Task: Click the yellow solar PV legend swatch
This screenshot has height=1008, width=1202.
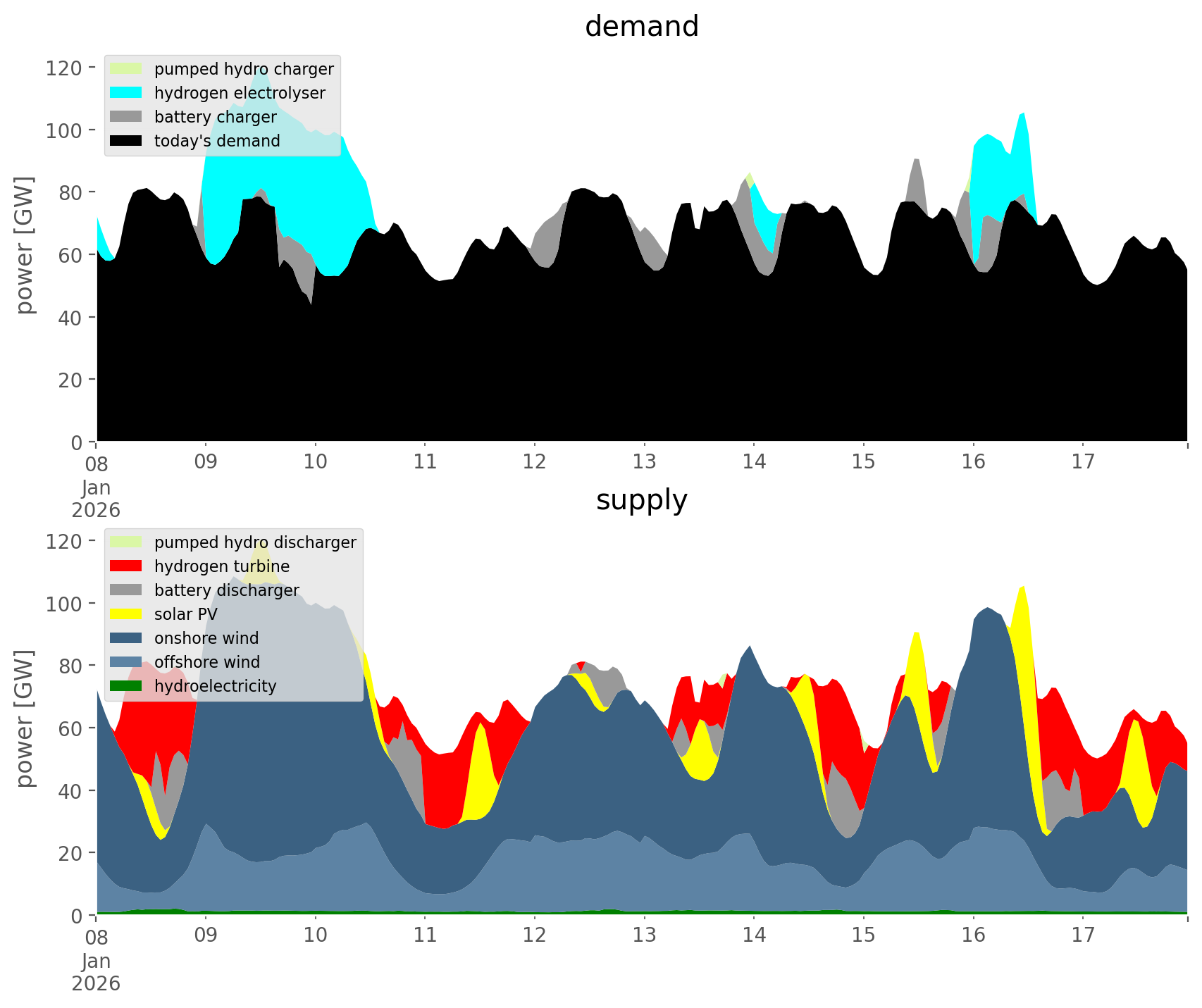Action: (x=126, y=614)
